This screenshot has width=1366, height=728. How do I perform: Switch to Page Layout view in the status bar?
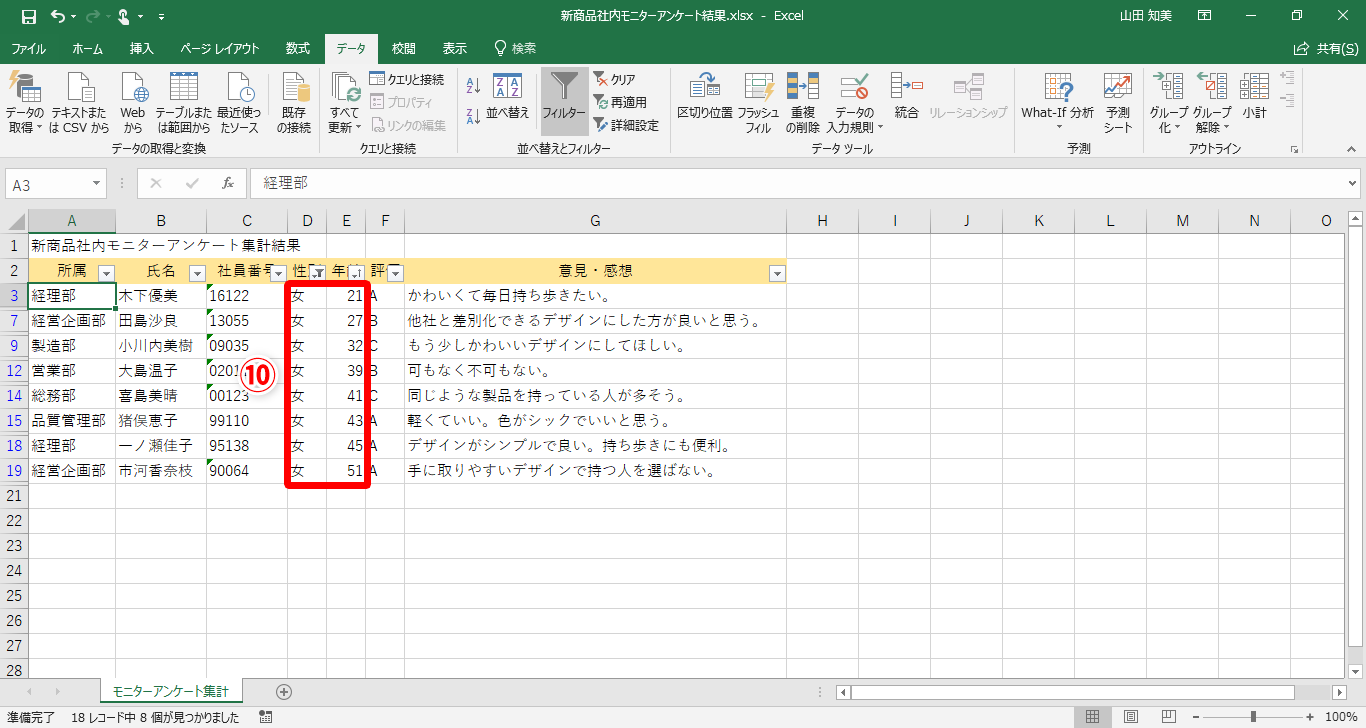tap(1129, 717)
